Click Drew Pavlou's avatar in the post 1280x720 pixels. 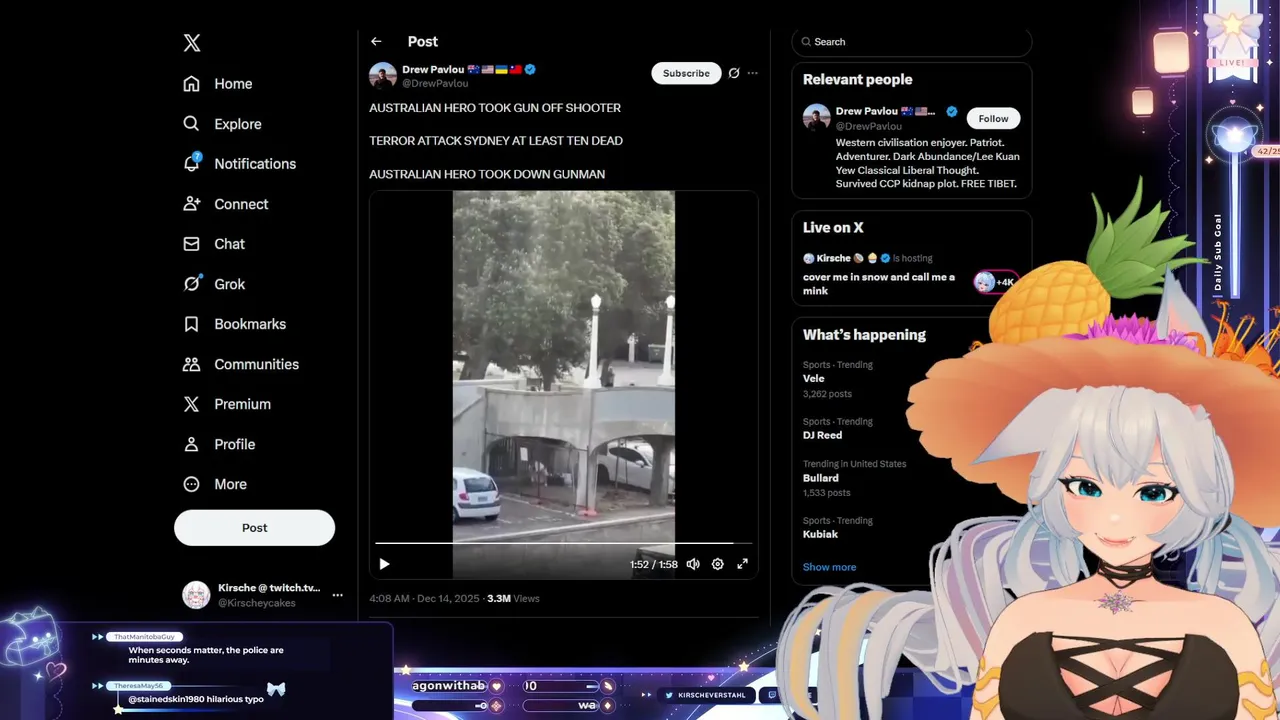(x=383, y=76)
